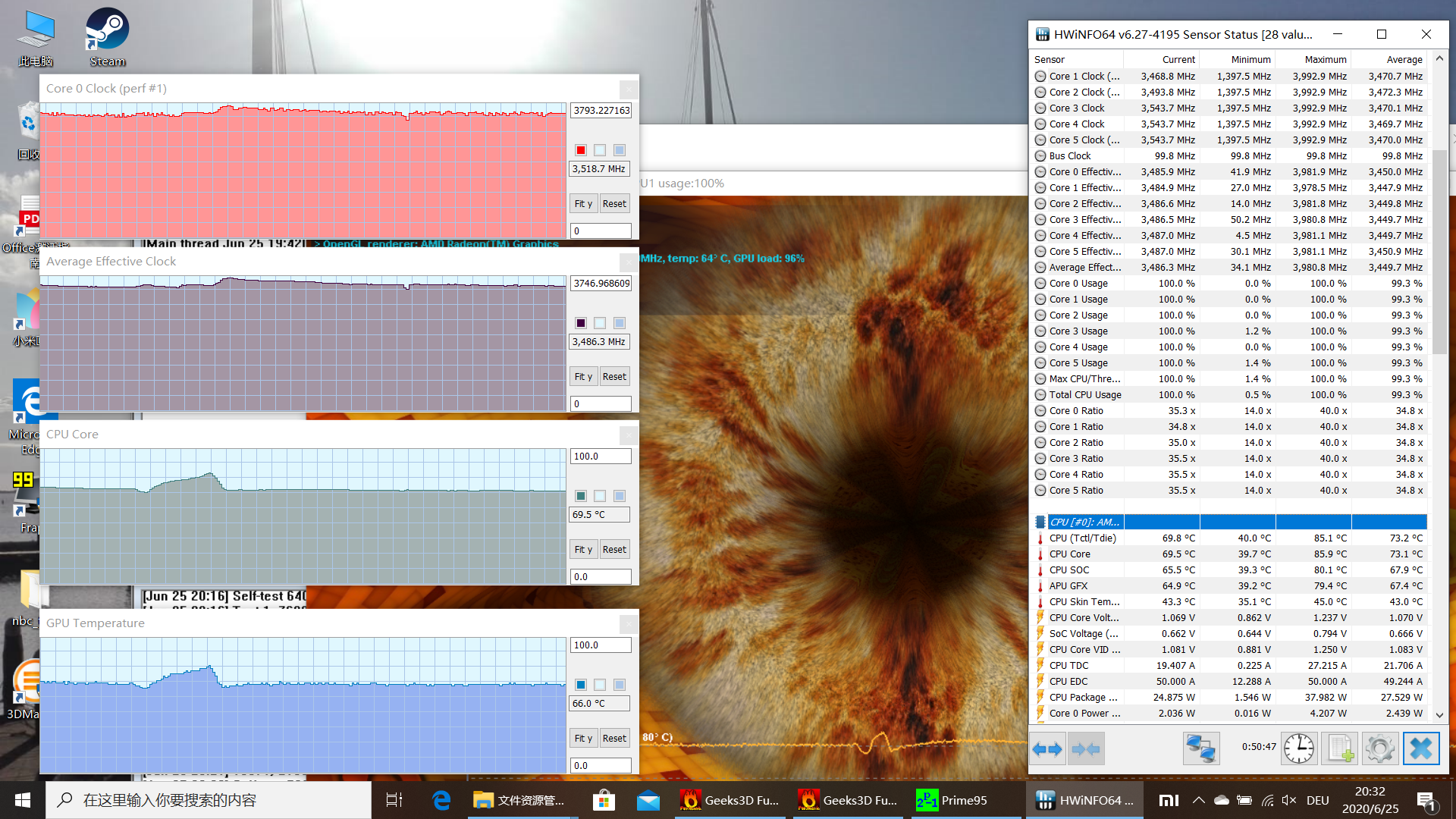Open HWiNFO sensor settings gear
Image resolution: width=1456 pixels, height=819 pixels.
coord(1379,749)
